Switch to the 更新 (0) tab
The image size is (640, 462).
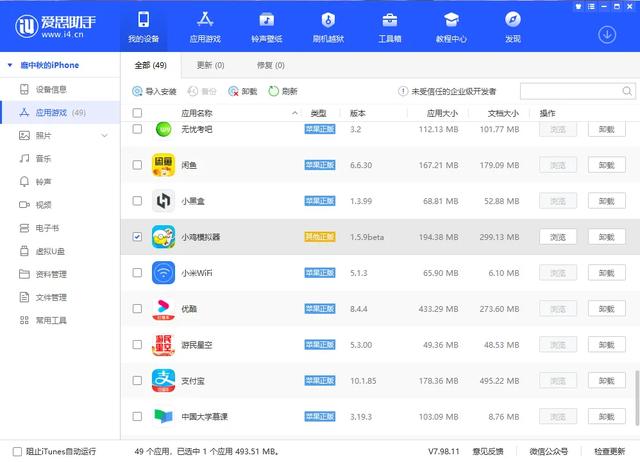coord(210,65)
